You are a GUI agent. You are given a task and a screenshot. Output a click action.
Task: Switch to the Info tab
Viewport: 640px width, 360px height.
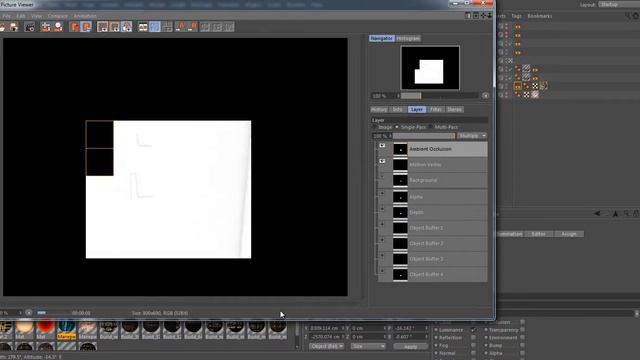click(398, 109)
